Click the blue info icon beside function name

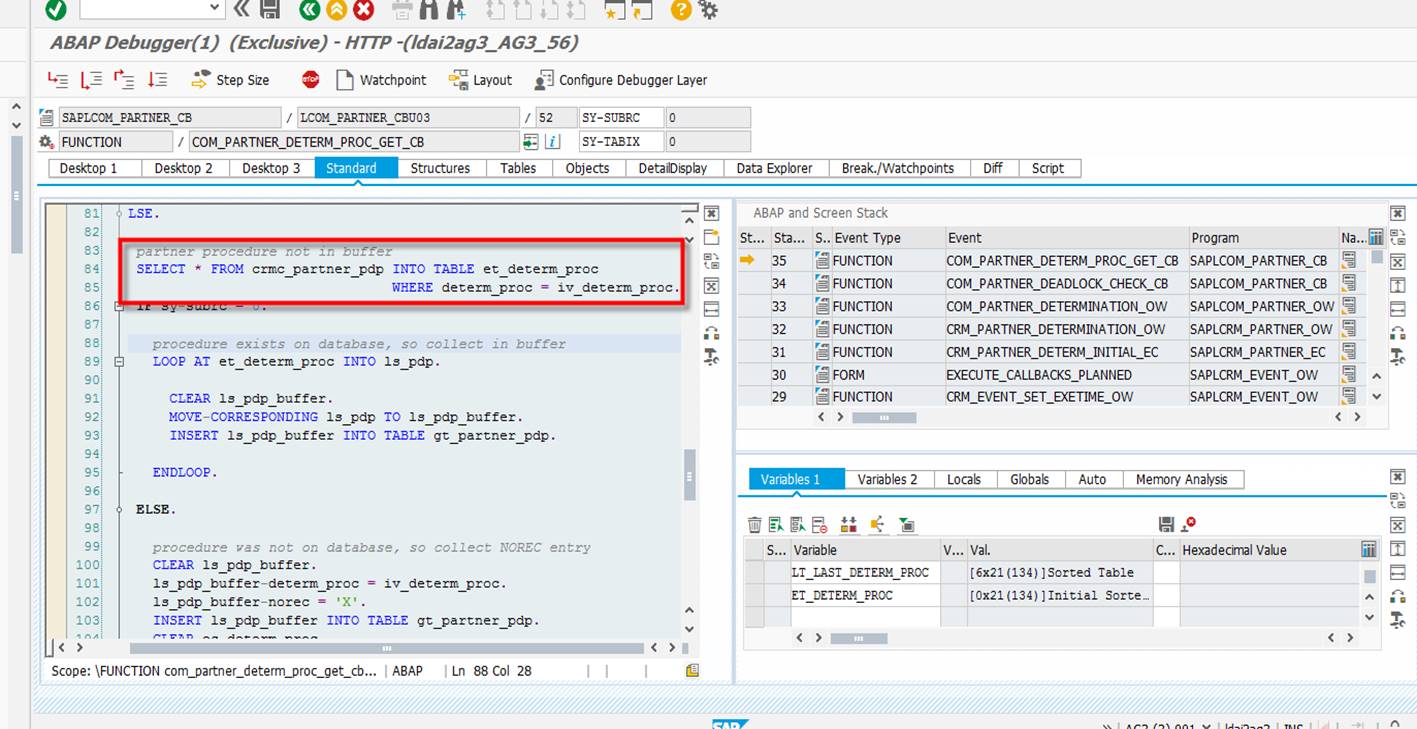tap(552, 142)
